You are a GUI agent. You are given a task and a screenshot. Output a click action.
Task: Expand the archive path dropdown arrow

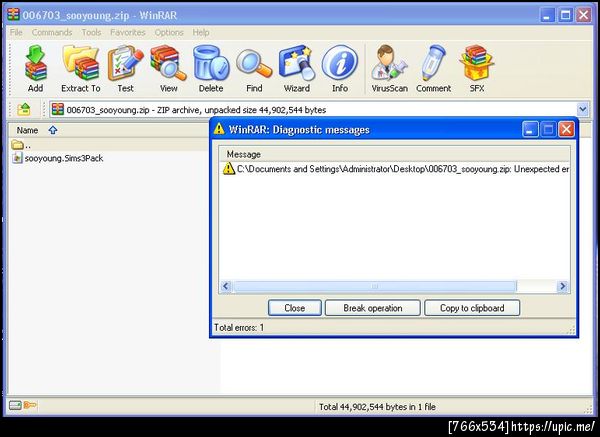(583, 110)
